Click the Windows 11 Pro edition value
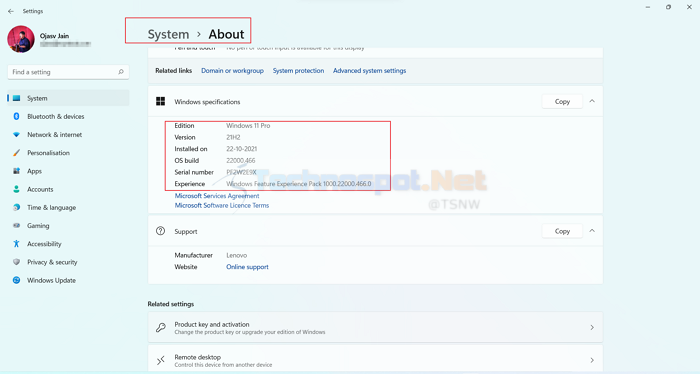Screen dimensions: 700x374 (248, 126)
